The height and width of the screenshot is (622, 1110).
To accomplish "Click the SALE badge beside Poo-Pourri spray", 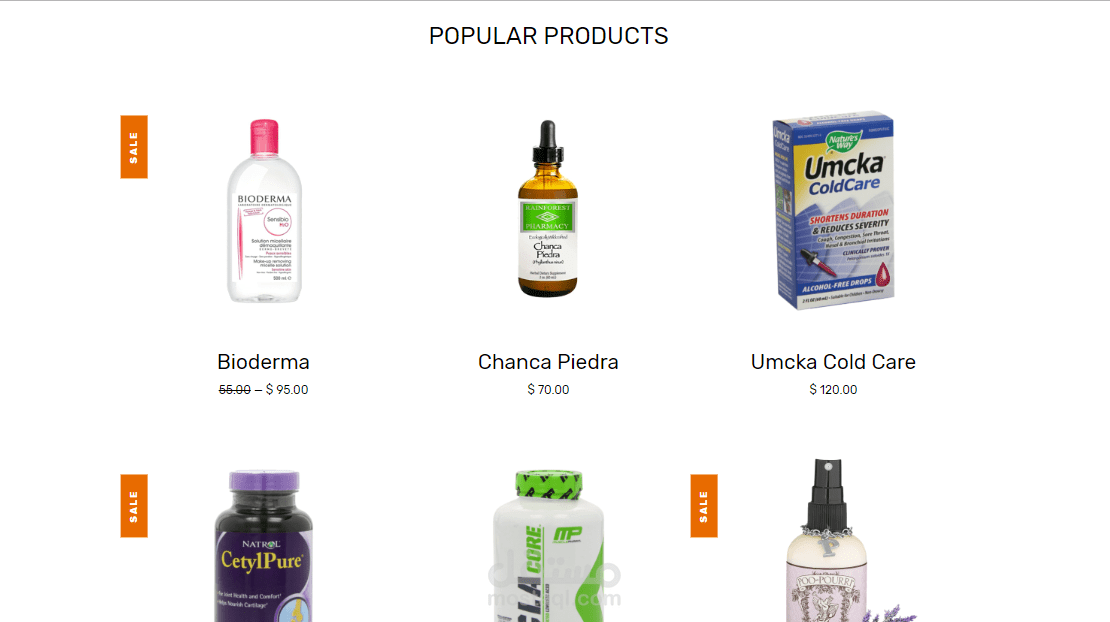I will point(704,506).
